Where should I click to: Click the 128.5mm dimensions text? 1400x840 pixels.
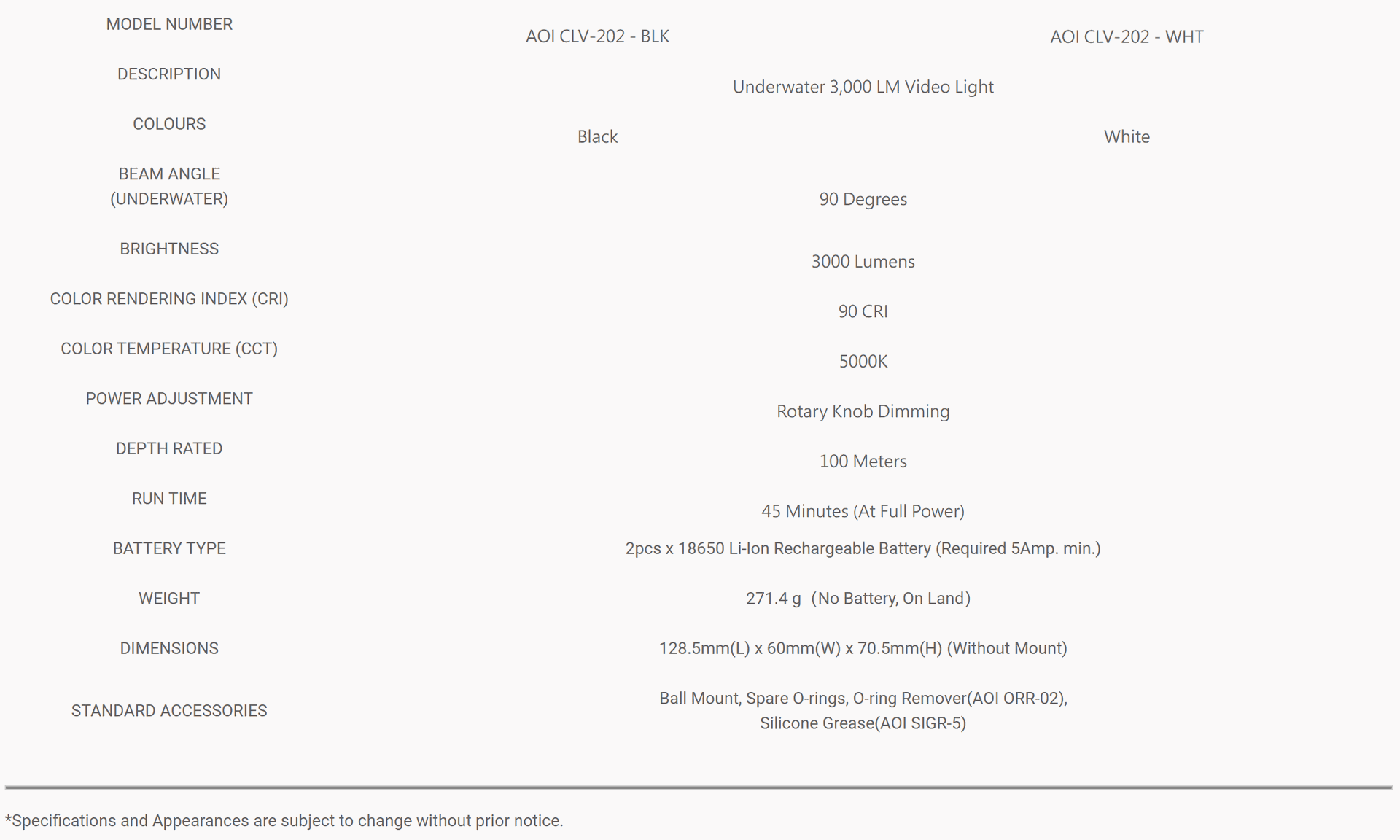(x=863, y=648)
